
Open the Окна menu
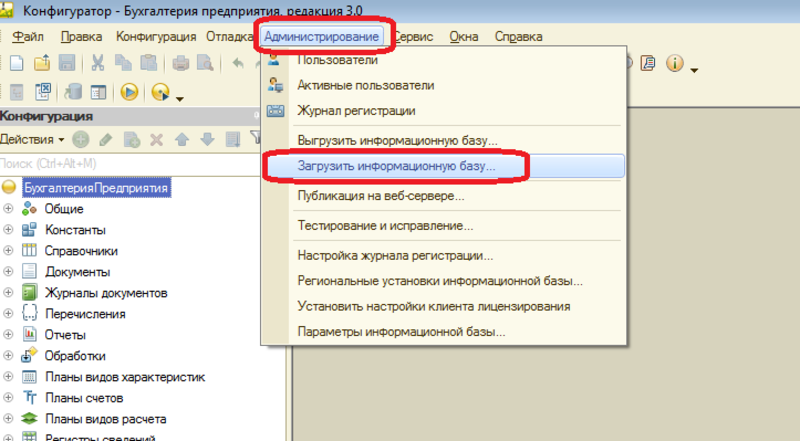[464, 37]
